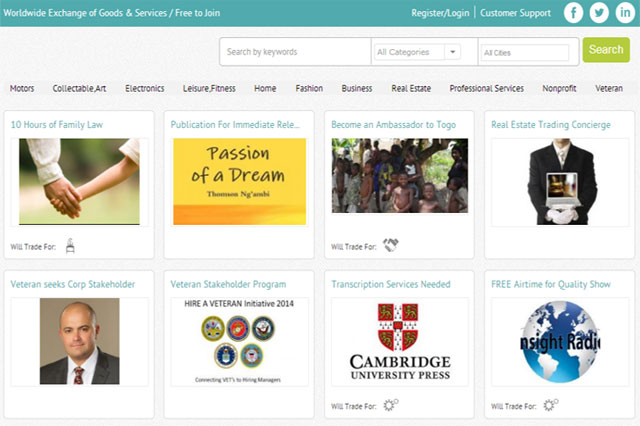Select the Real Estate category tab

(411, 88)
